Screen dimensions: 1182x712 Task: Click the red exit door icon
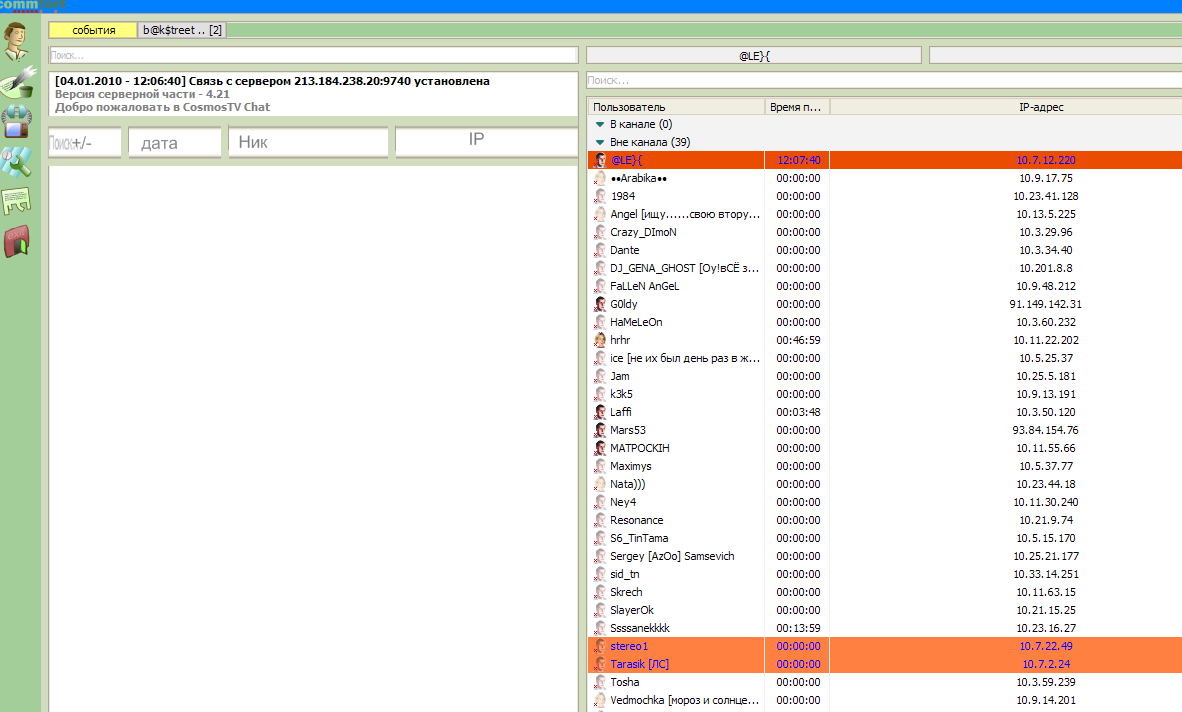point(16,241)
